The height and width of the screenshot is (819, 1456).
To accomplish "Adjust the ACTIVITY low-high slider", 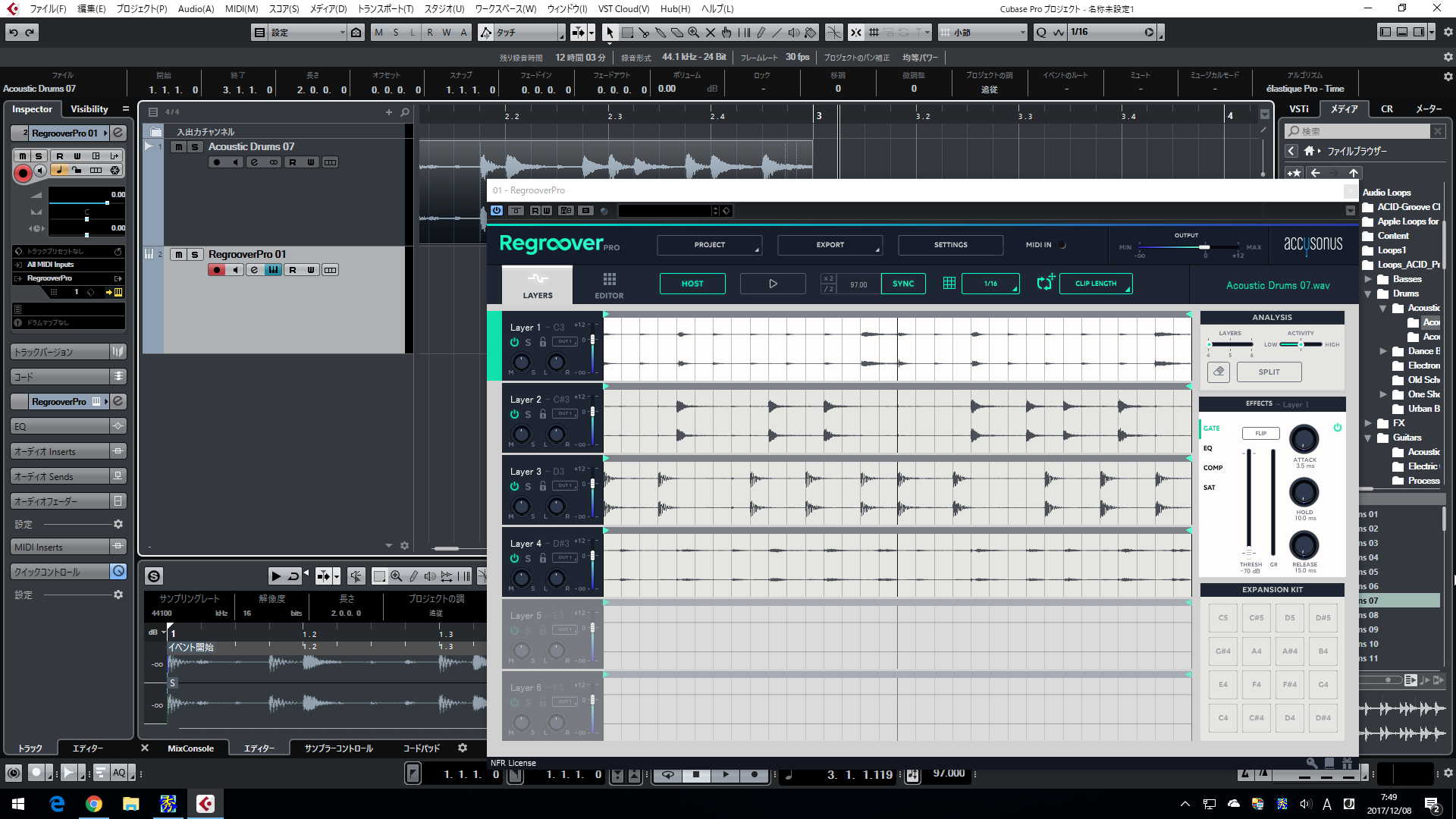I will (x=1301, y=344).
